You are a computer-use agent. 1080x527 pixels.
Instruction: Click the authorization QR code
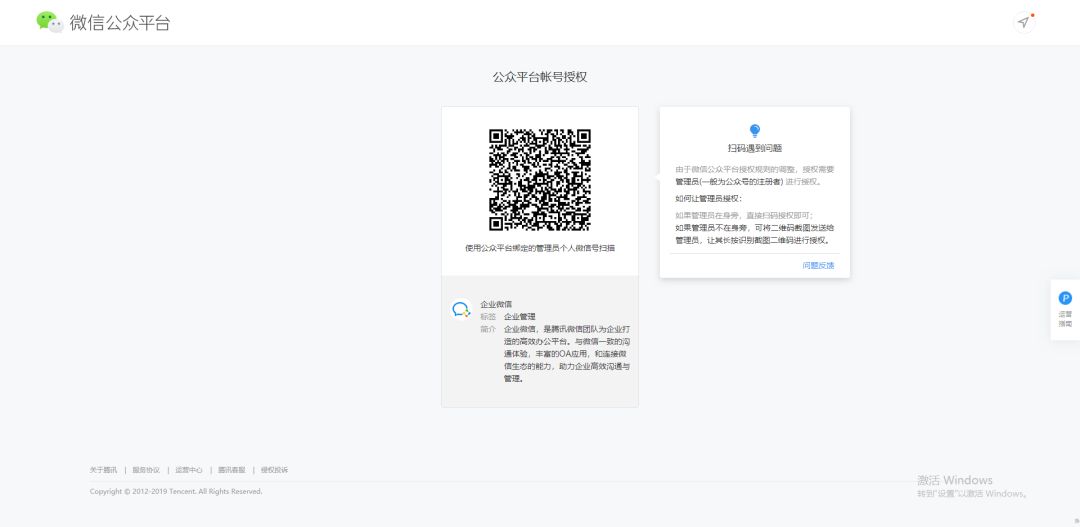click(x=540, y=180)
